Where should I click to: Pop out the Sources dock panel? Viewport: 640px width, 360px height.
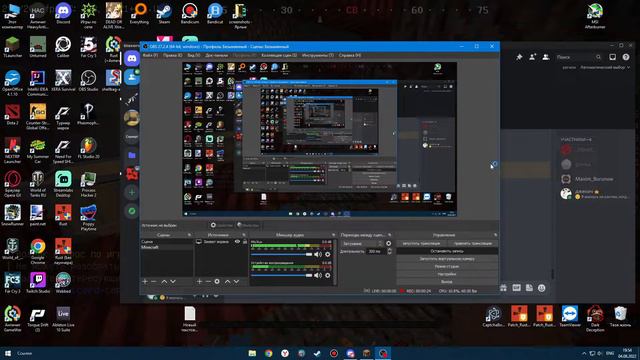tap(244, 235)
